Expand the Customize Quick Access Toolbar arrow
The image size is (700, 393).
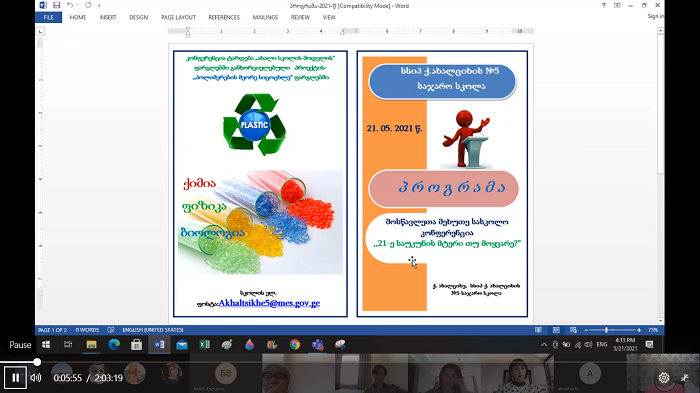[99, 6]
